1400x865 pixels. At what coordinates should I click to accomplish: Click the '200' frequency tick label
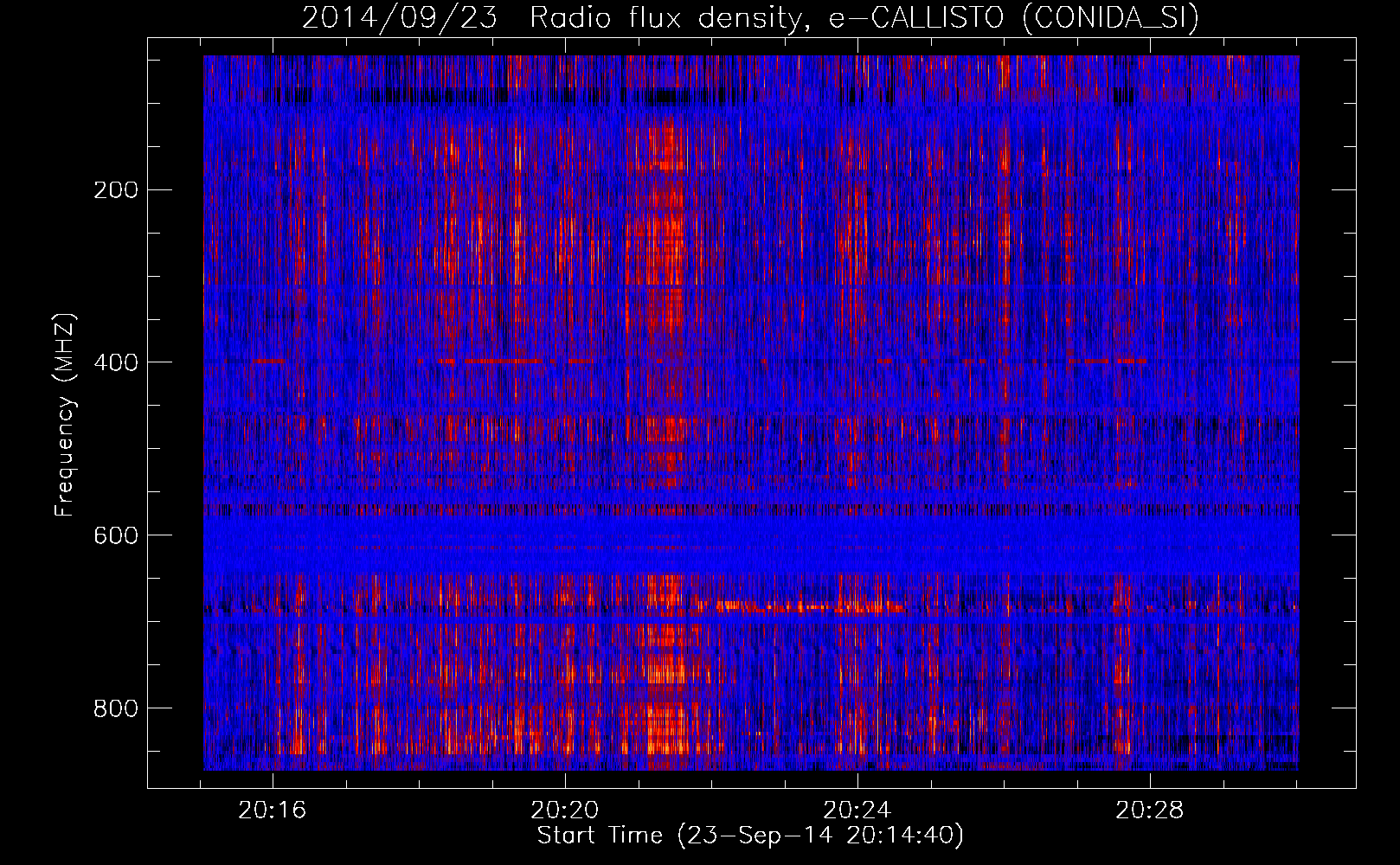pos(116,190)
